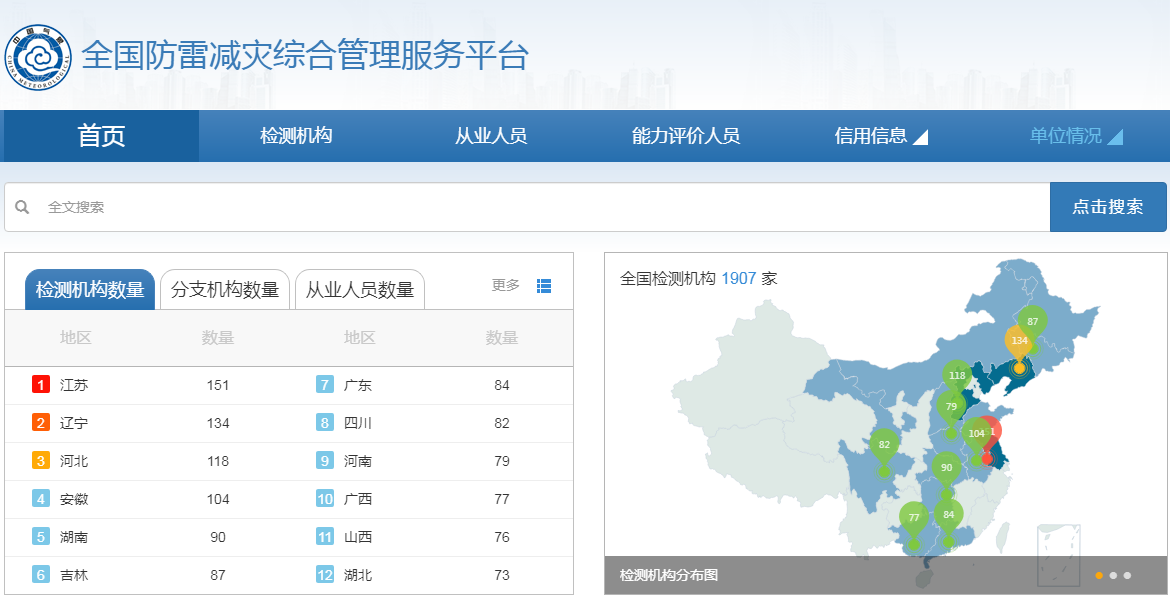Viewport: 1170px width, 605px height.
Task: Expand the 信用信息 dropdown menu
Action: [880, 136]
